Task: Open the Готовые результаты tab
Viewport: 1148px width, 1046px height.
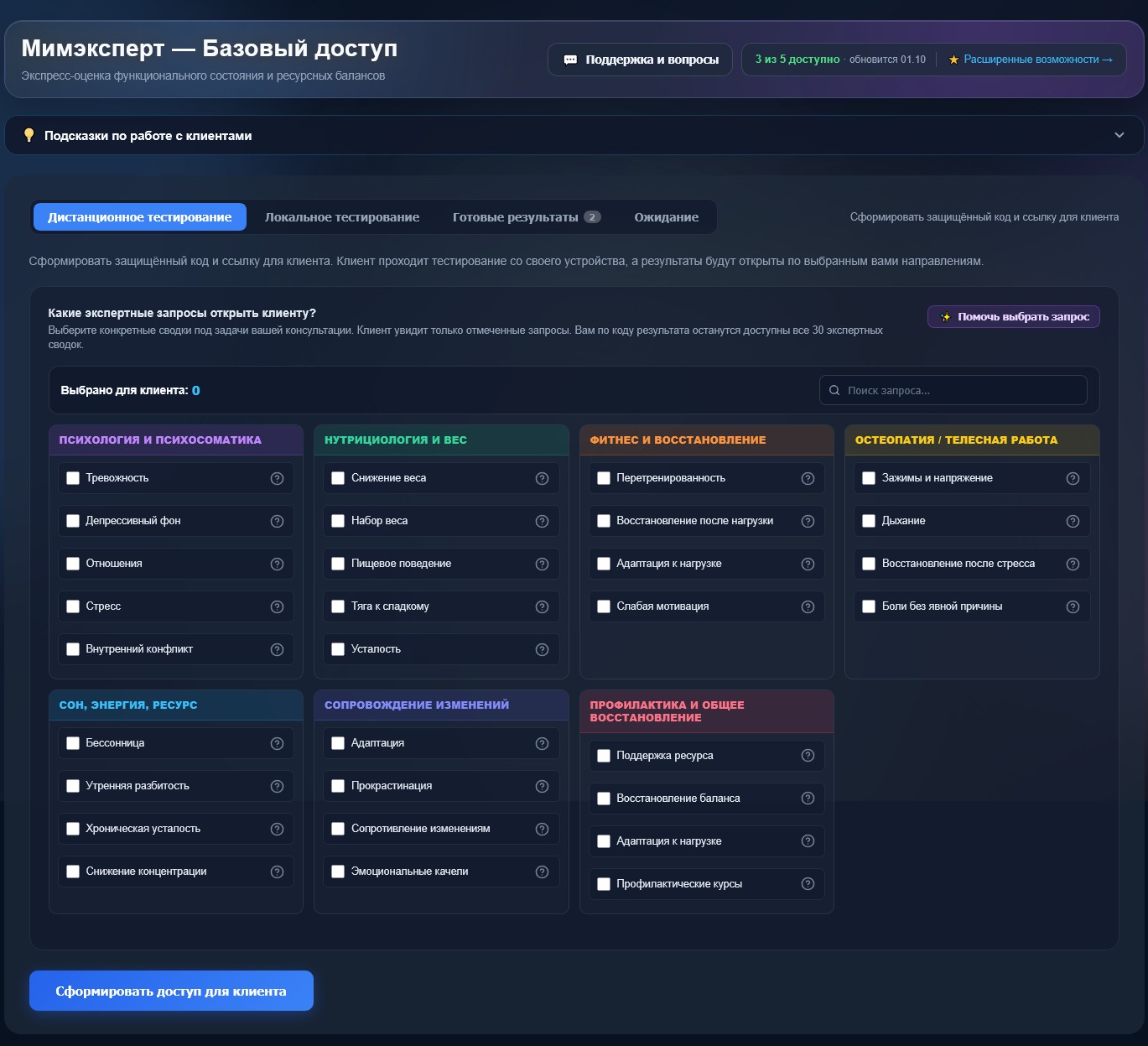Action: coord(527,217)
